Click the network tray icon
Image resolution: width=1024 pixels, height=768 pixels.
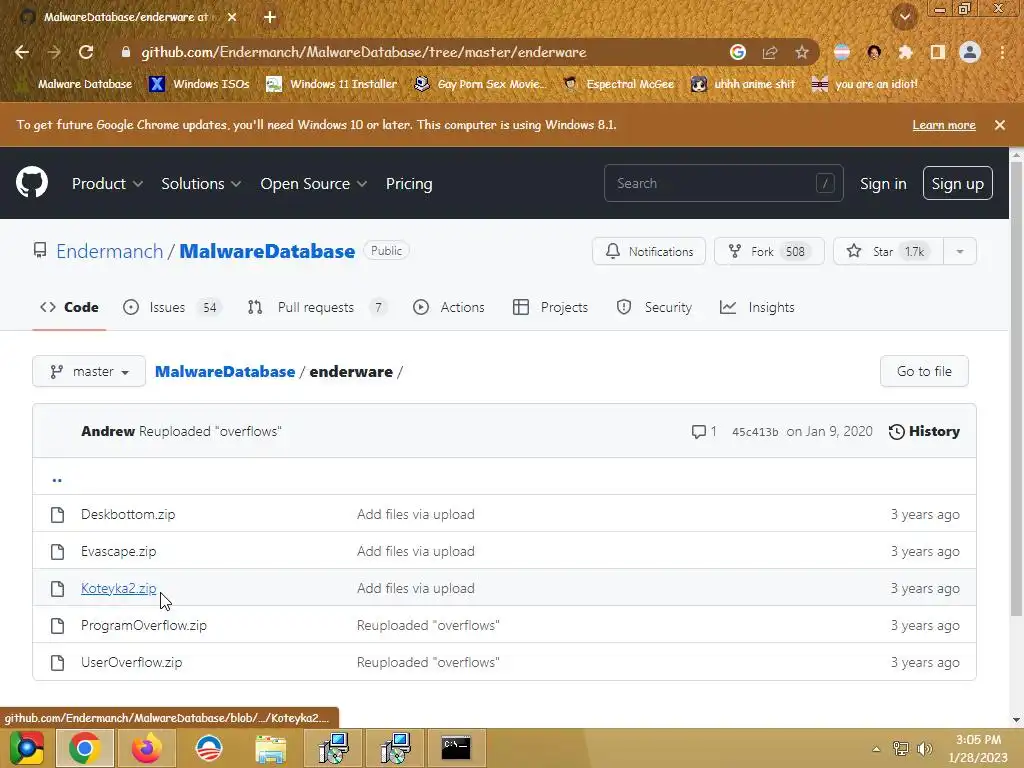[x=901, y=748]
